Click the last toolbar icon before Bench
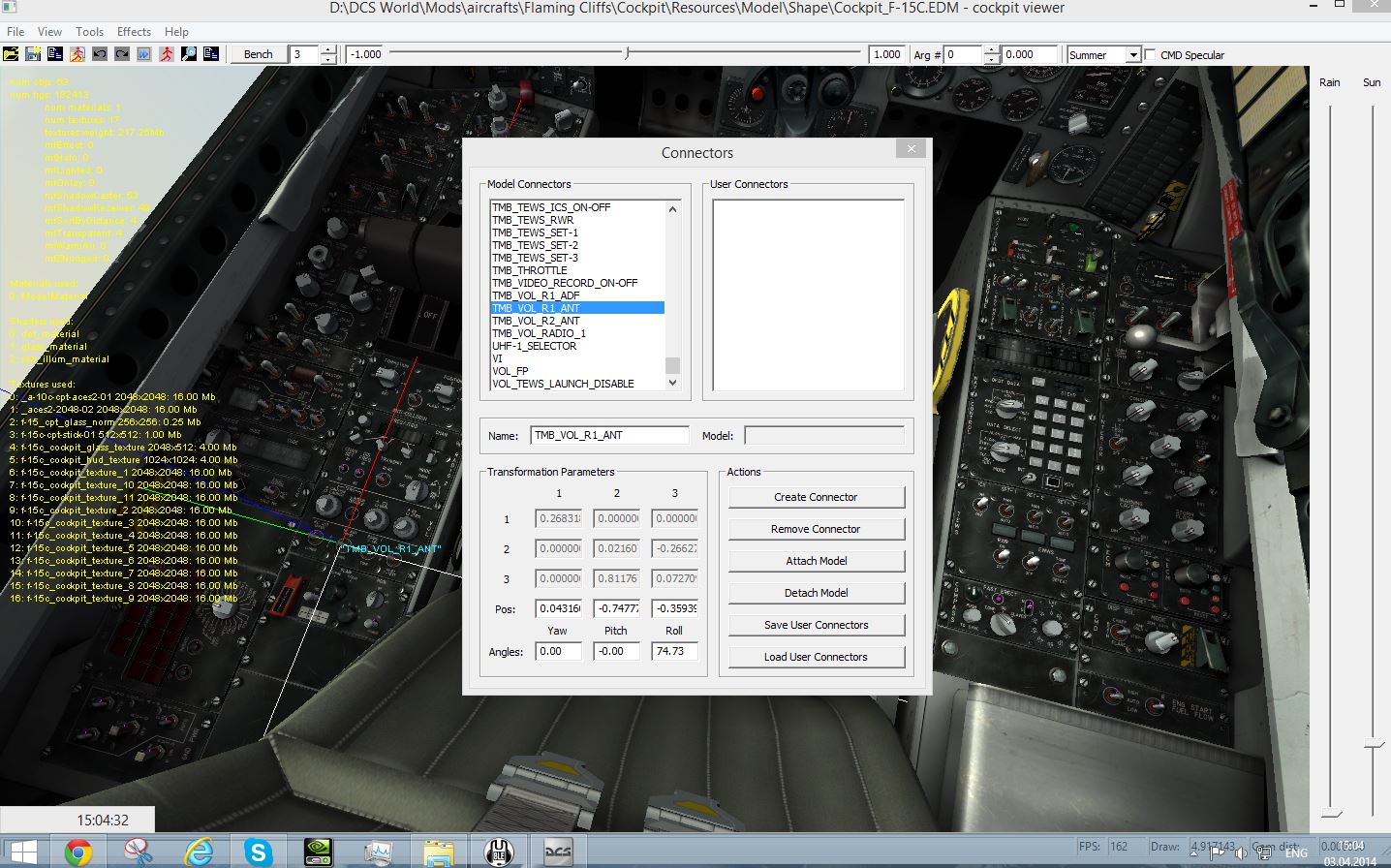 (x=211, y=54)
